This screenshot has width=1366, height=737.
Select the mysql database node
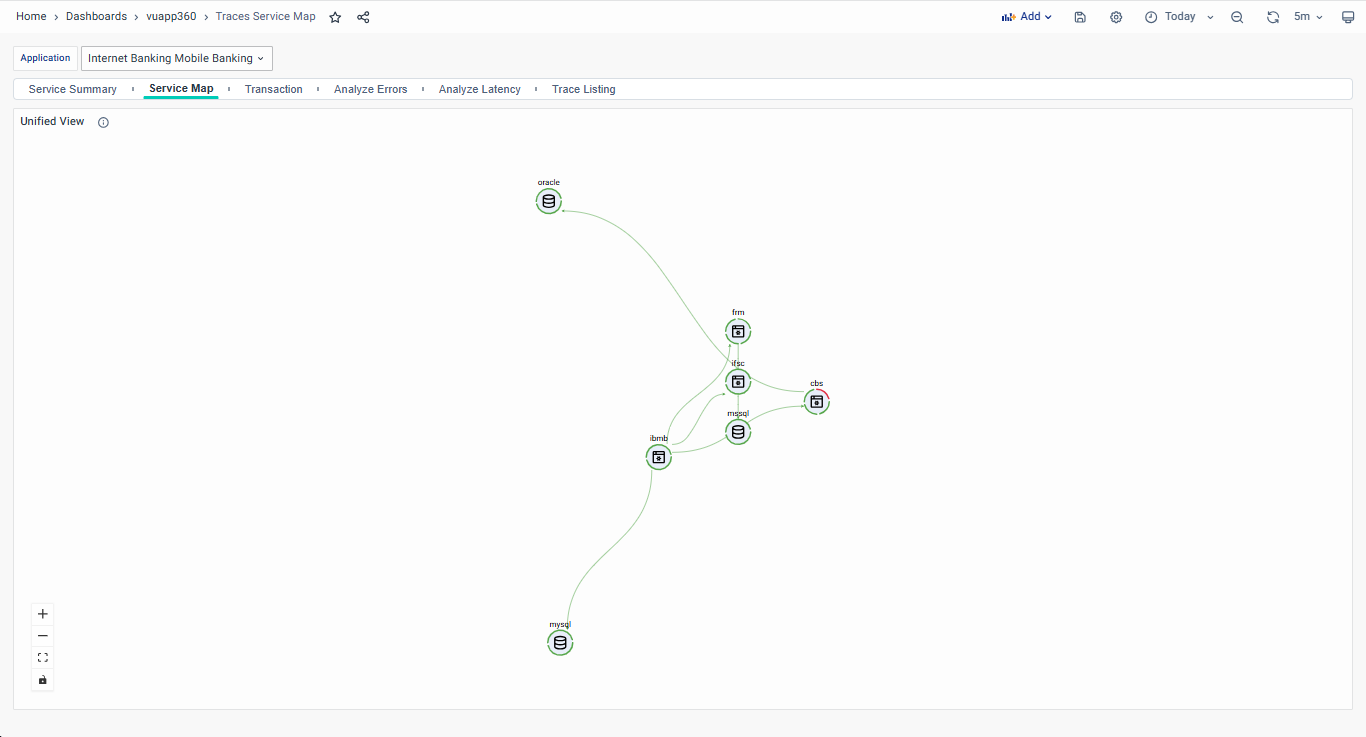pyautogui.click(x=560, y=643)
